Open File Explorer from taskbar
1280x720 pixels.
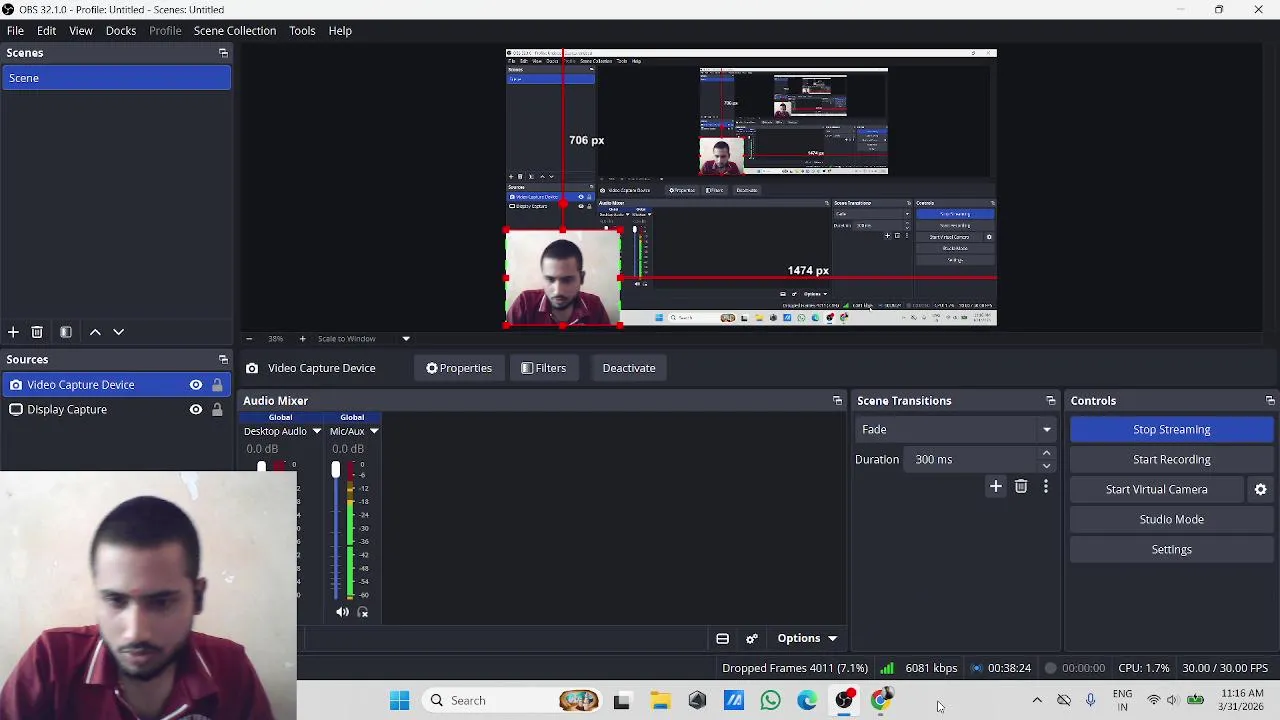point(660,701)
